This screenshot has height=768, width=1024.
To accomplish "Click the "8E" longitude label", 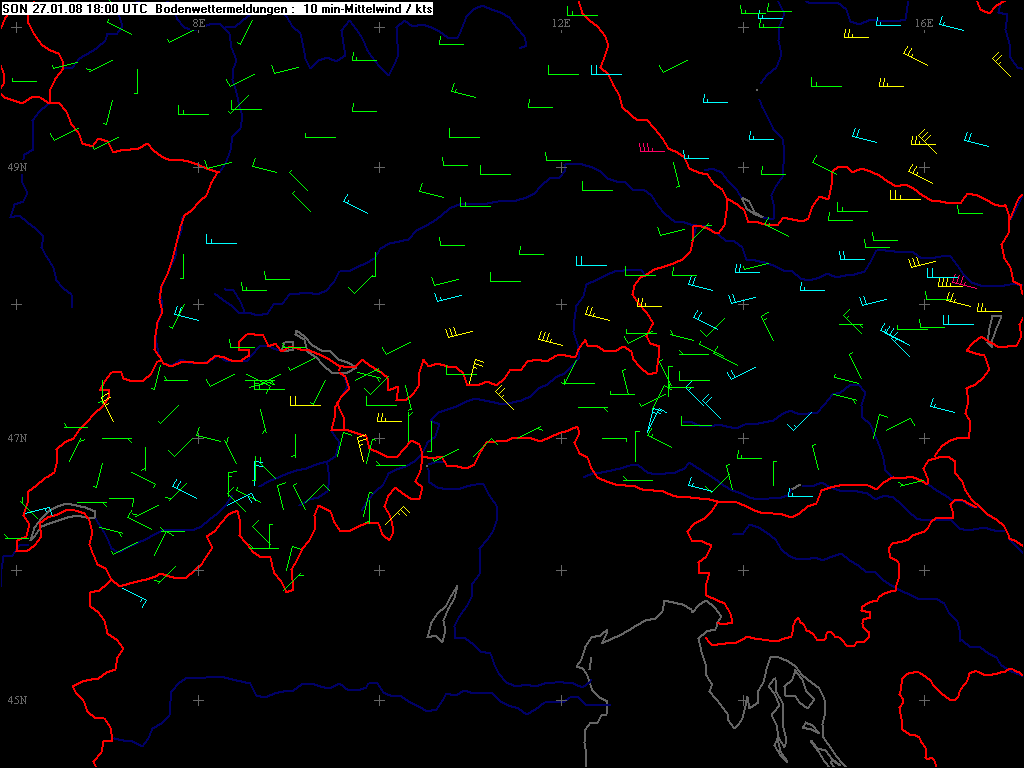I will [198, 22].
